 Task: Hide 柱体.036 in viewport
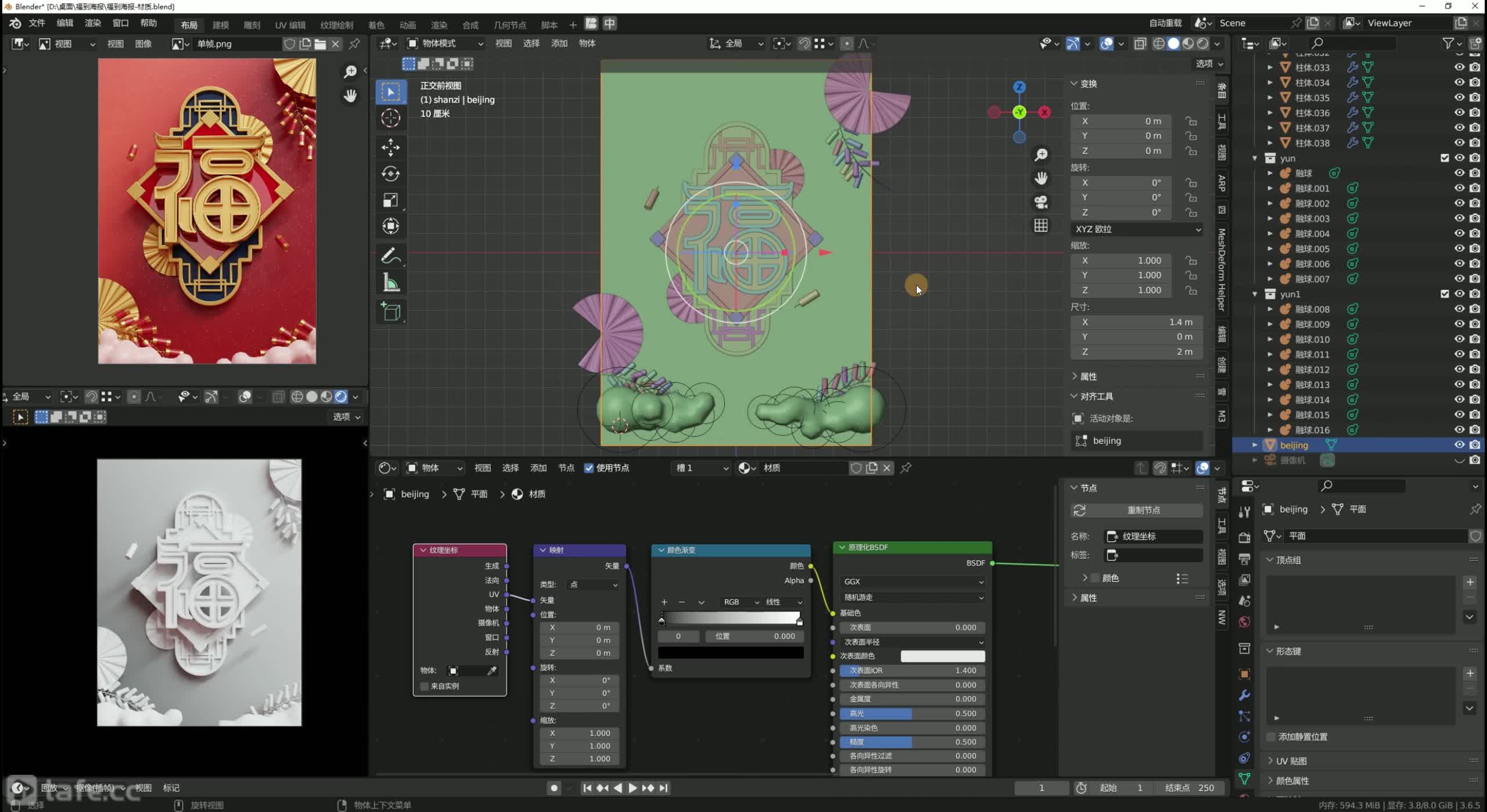1459,113
